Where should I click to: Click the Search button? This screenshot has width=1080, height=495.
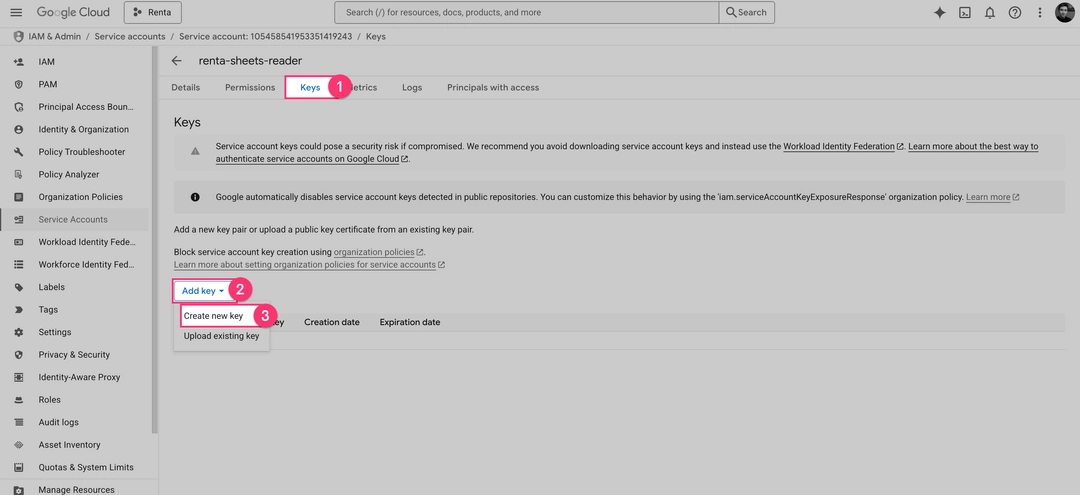746,12
